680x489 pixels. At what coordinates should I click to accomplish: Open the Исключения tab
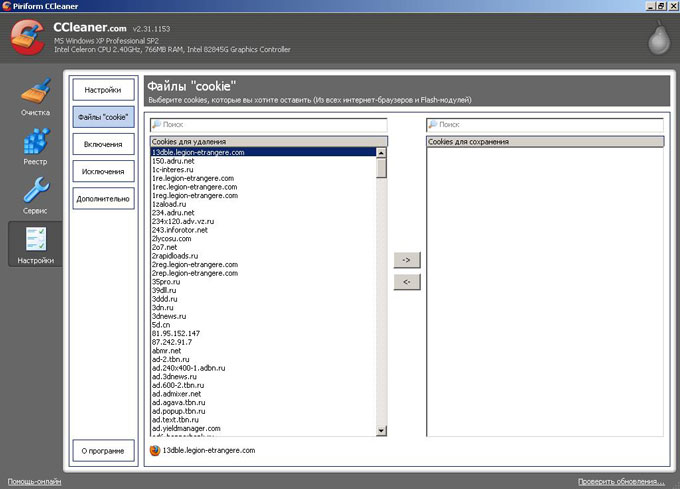pos(103,172)
